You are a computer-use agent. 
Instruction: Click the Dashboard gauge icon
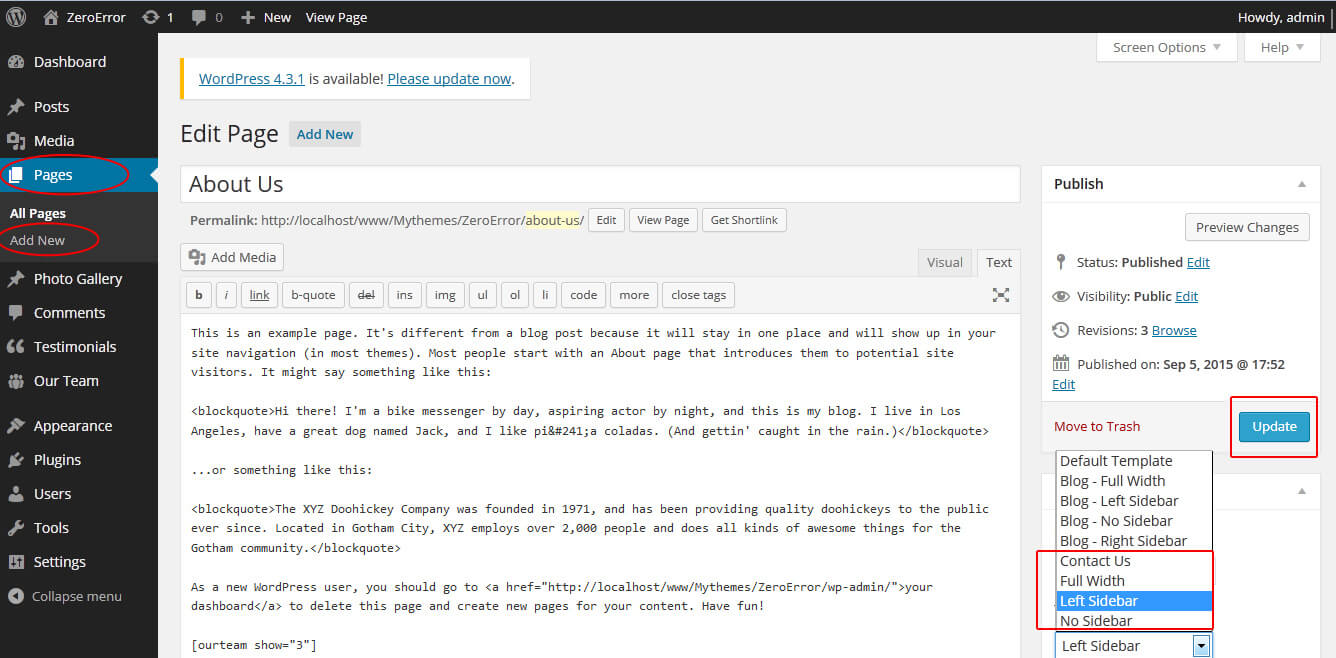tap(15, 62)
